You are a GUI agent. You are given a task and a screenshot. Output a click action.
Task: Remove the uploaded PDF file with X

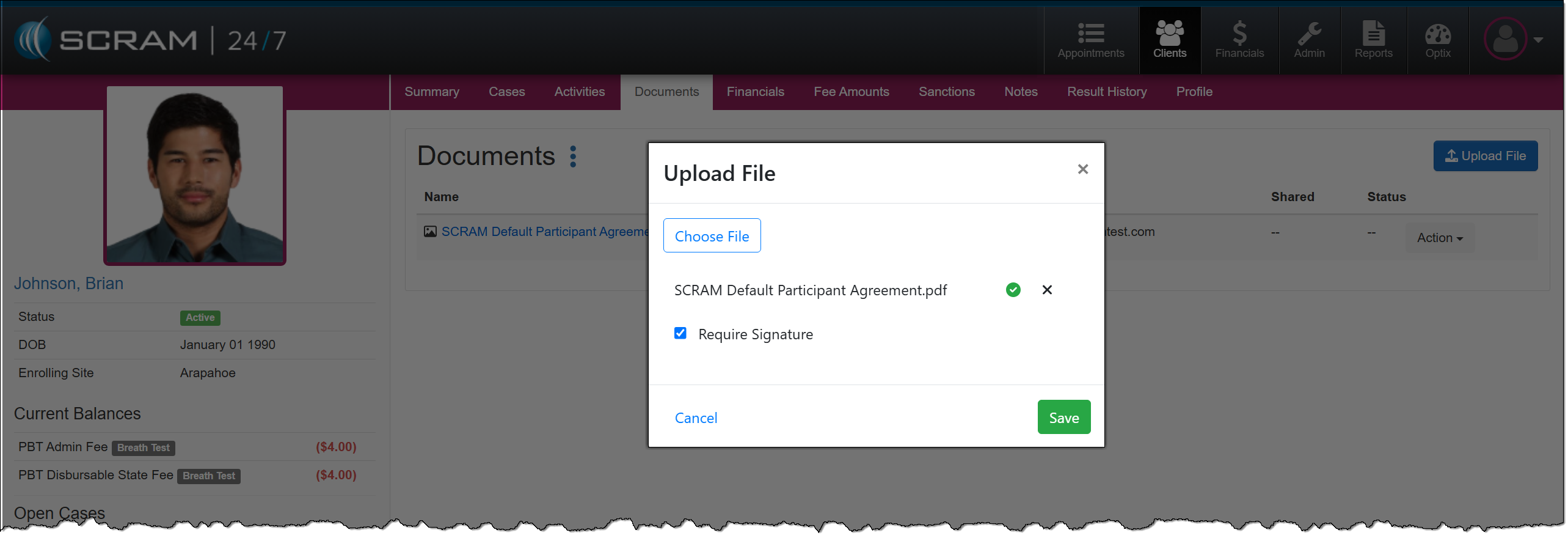click(1046, 290)
